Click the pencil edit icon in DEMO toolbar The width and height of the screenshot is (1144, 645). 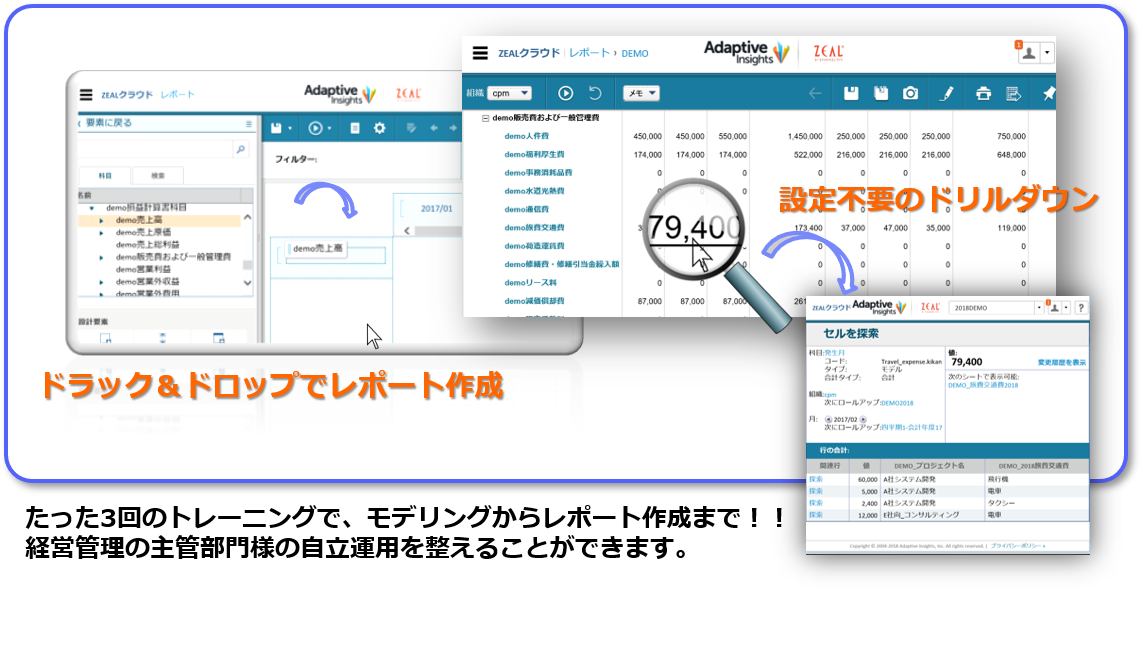click(x=946, y=93)
